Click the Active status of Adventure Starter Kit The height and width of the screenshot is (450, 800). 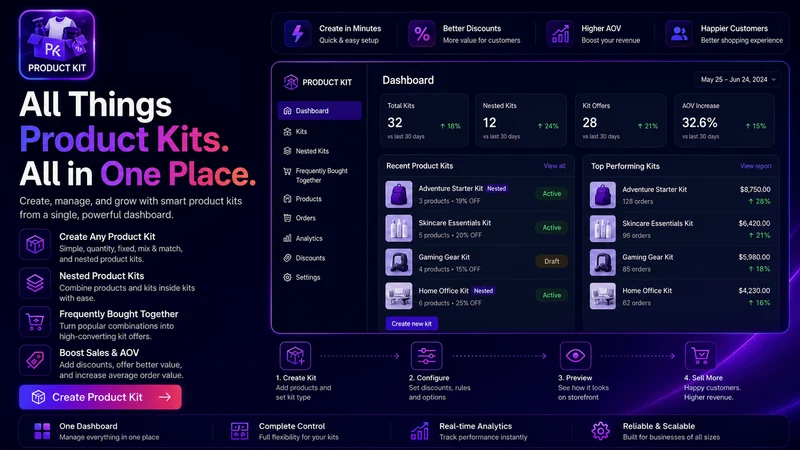[x=552, y=194]
